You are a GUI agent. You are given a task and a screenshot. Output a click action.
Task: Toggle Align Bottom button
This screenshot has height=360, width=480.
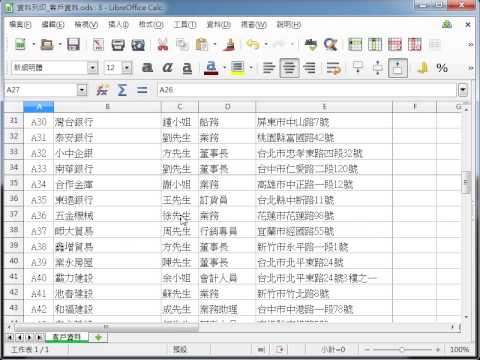(398, 68)
